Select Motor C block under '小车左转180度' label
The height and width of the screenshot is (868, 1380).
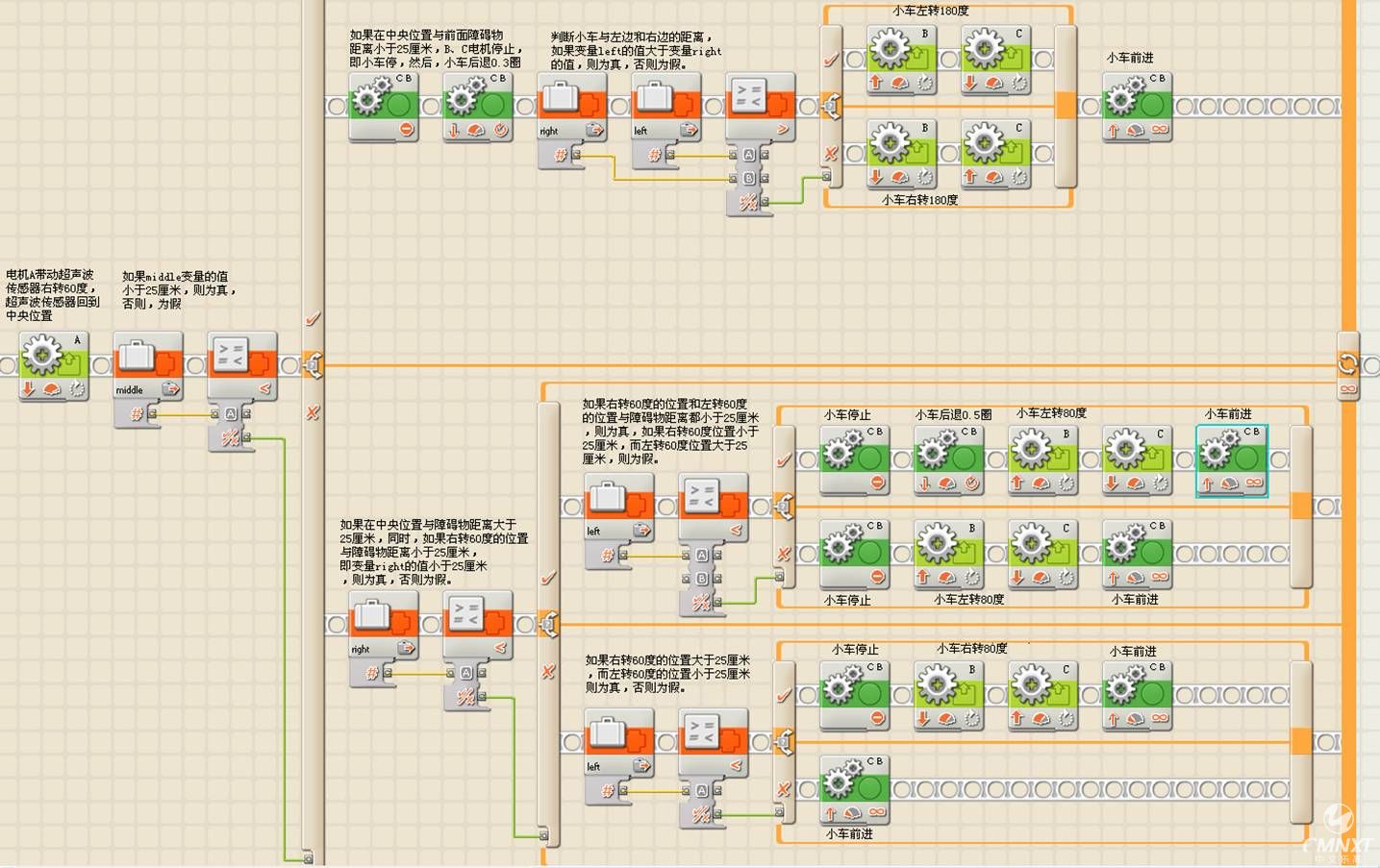point(996,60)
